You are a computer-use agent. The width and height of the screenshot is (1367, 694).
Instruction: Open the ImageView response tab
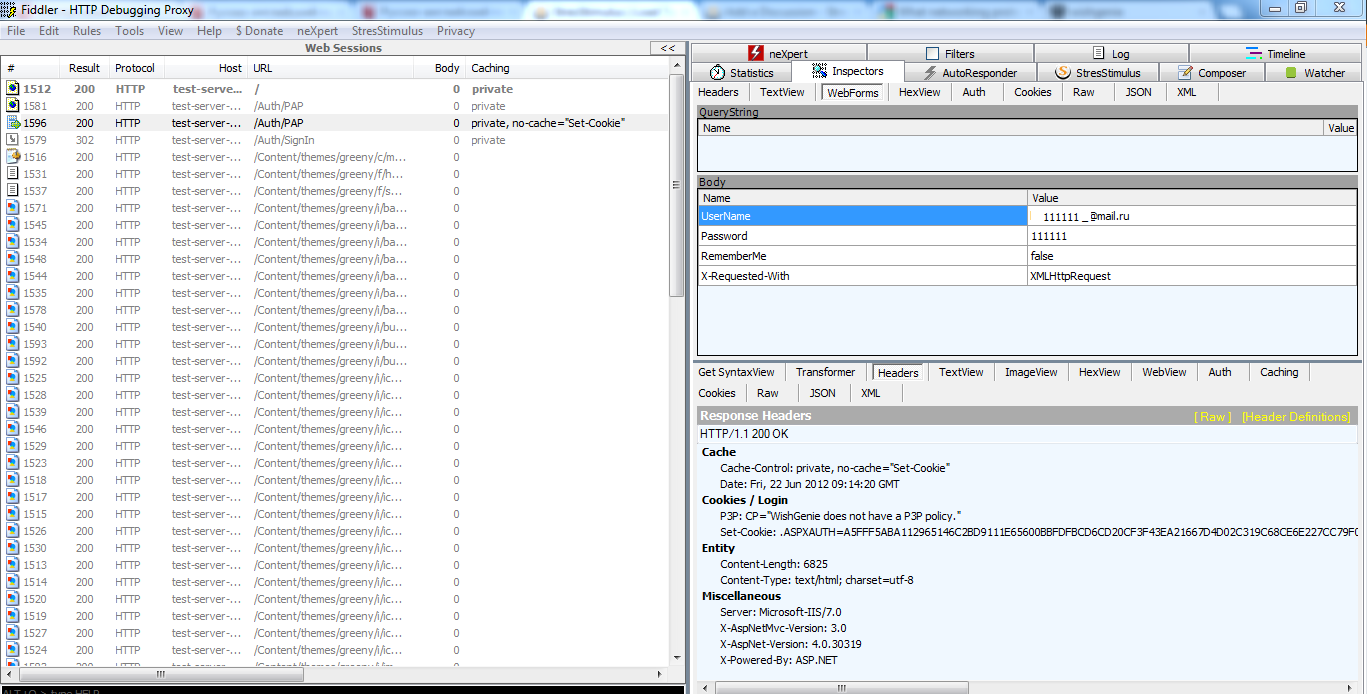click(x=1031, y=372)
